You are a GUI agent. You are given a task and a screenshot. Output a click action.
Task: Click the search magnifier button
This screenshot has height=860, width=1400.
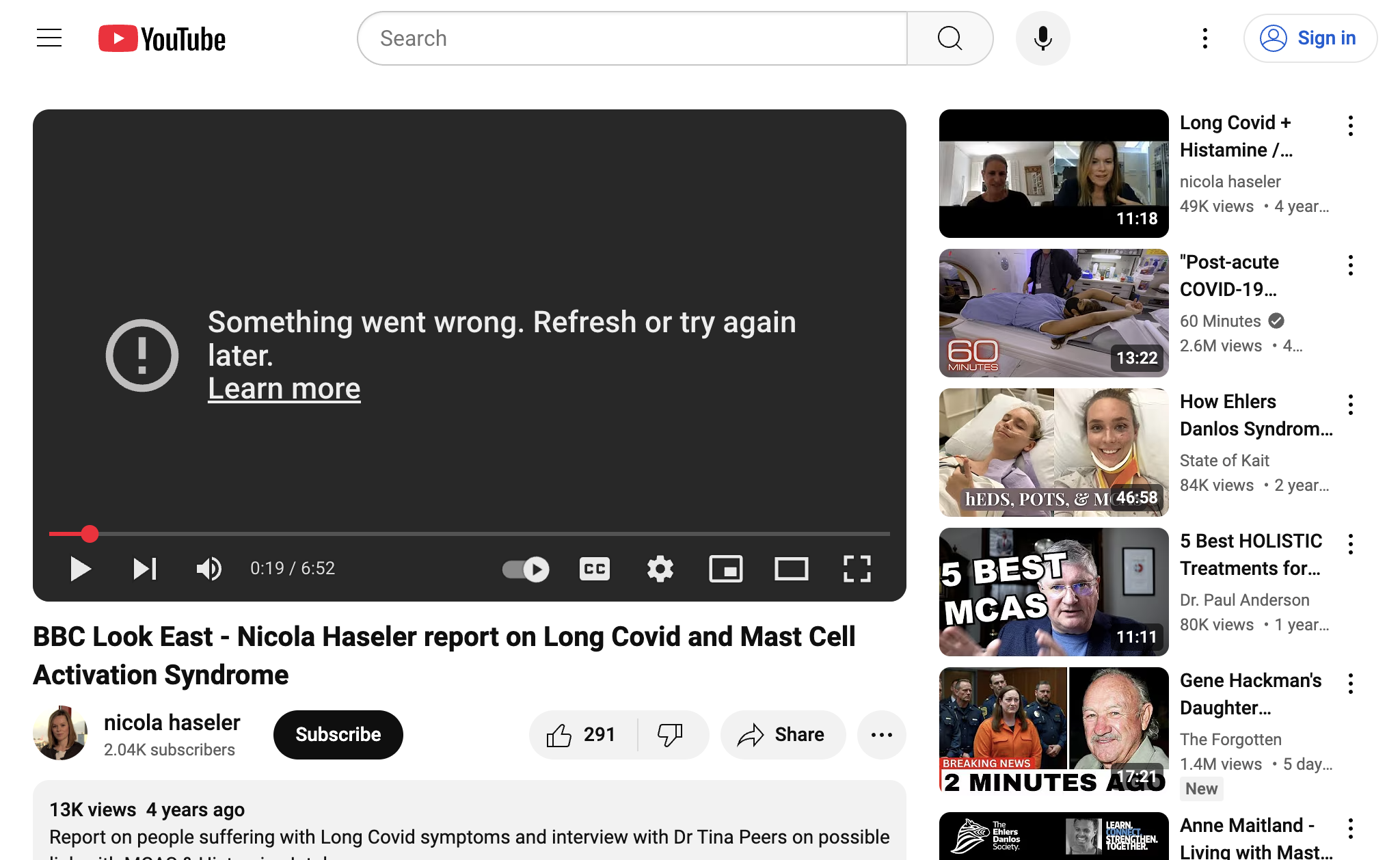950,38
